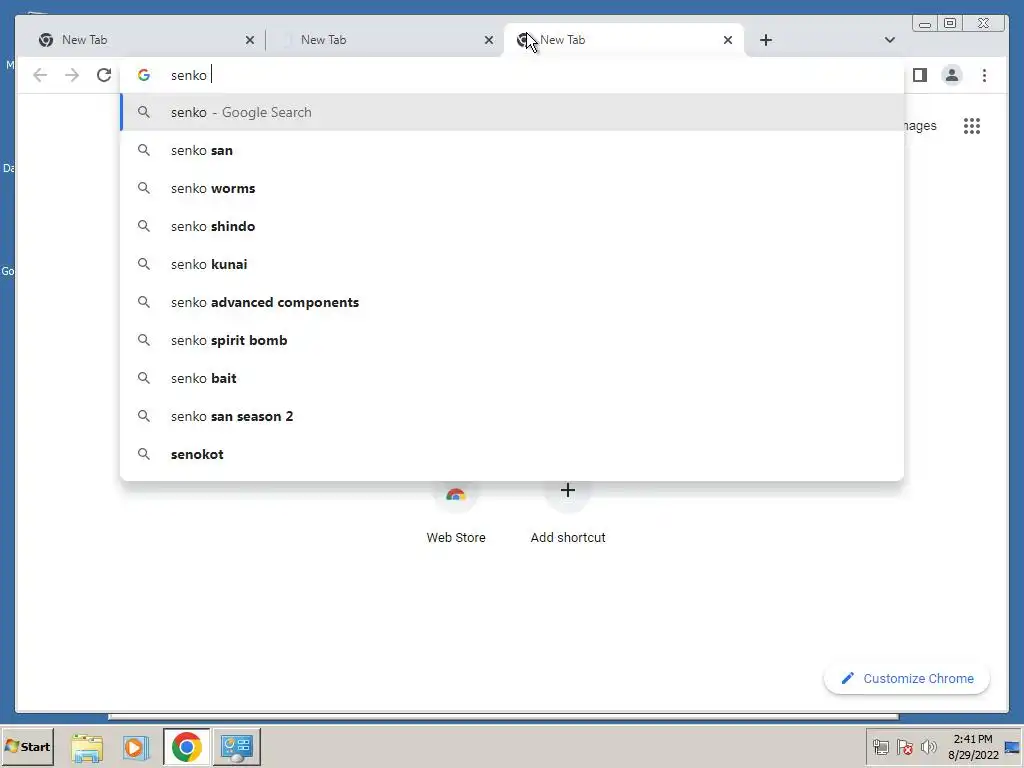Click the network tray icon
The width and height of the screenshot is (1024, 768).
tap(880, 746)
